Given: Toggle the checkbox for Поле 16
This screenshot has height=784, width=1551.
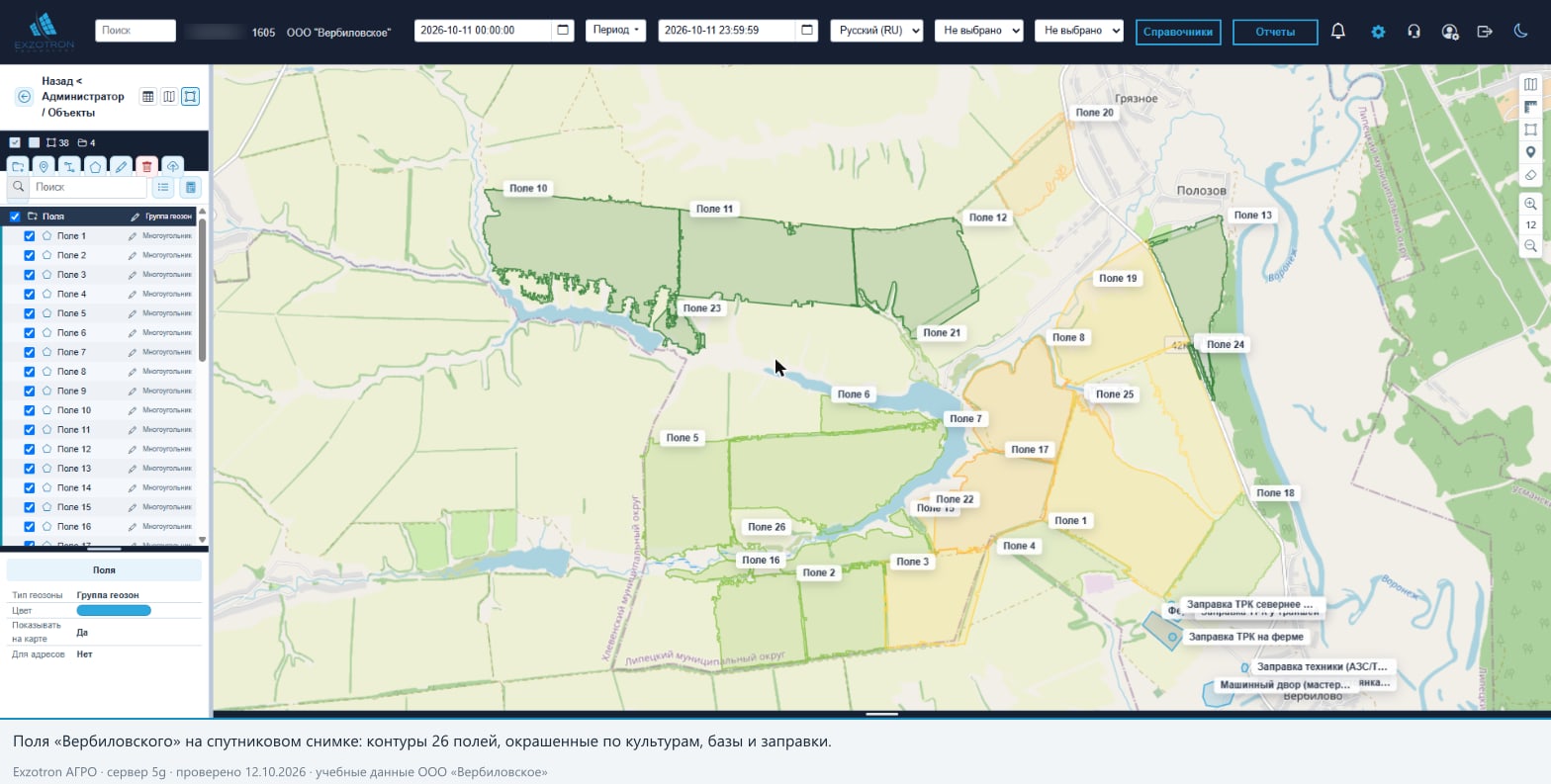Looking at the screenshot, I should point(30,526).
